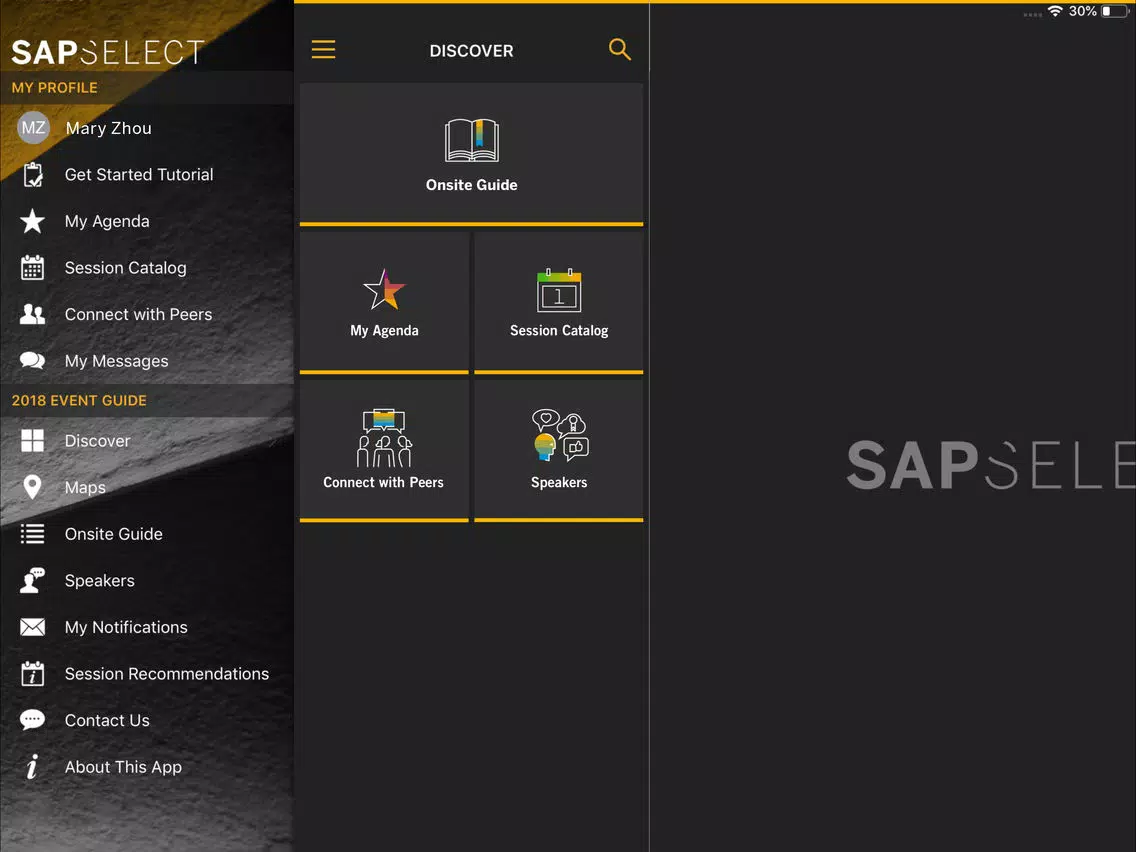Click the Contact Us speech bubble icon
Viewport: 1136px width, 852px height.
(x=33, y=720)
